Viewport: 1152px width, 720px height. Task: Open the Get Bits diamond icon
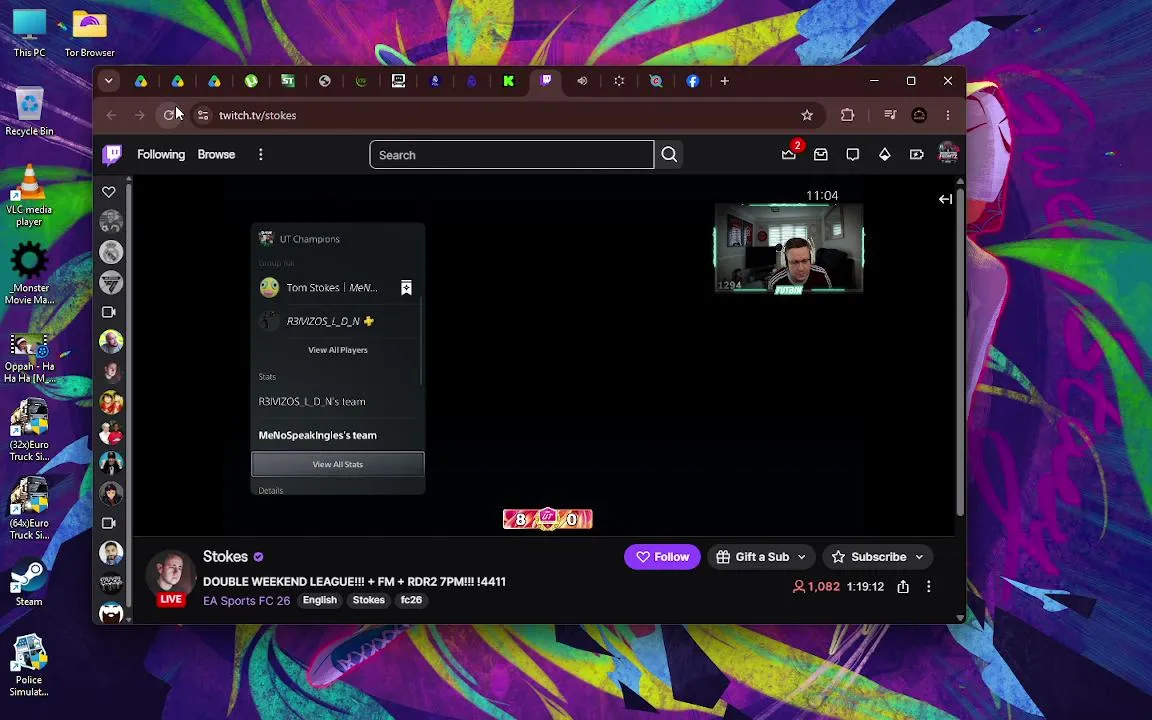click(885, 154)
